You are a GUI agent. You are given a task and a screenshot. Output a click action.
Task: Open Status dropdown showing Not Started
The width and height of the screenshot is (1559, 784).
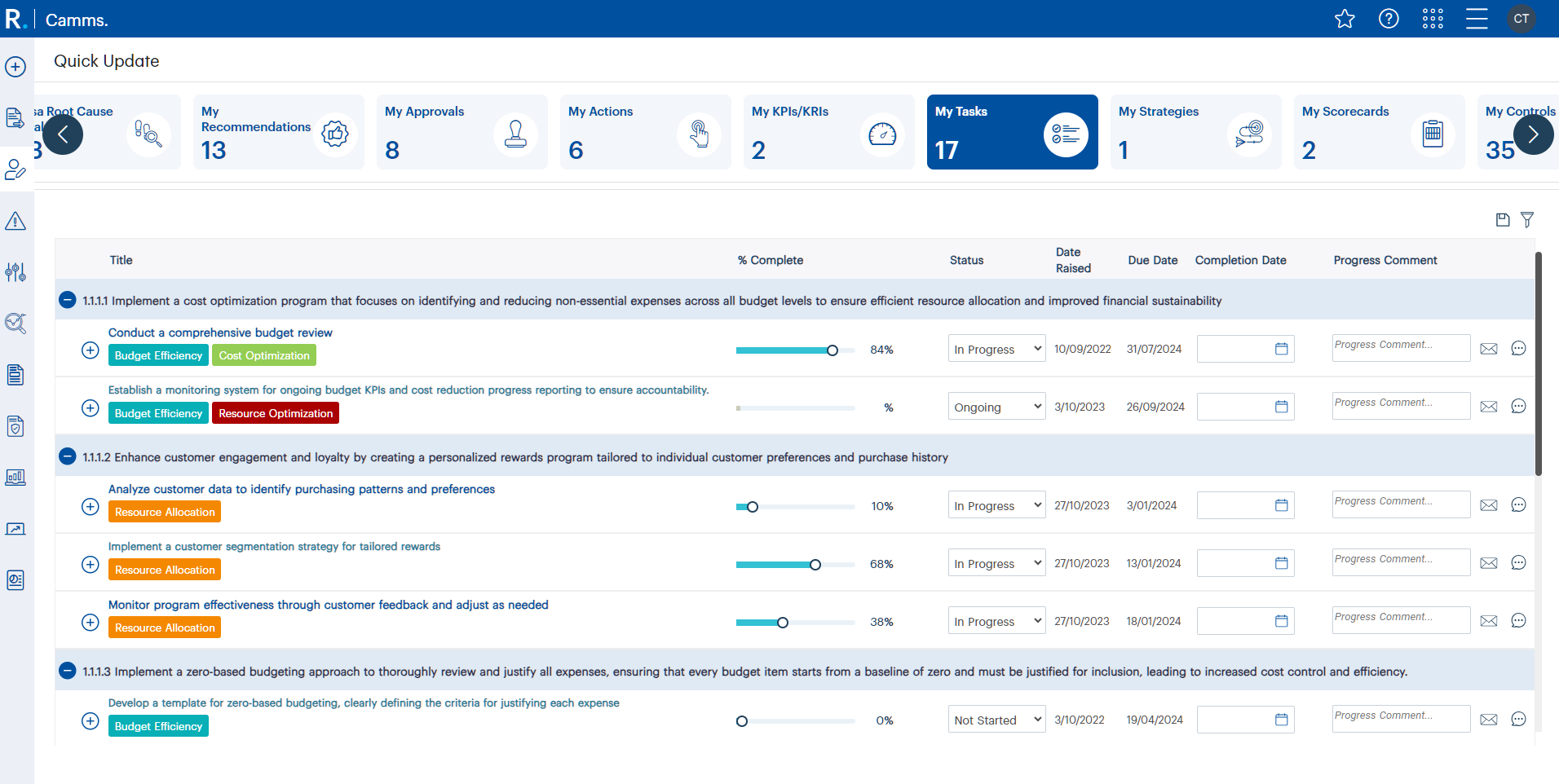tap(996, 720)
